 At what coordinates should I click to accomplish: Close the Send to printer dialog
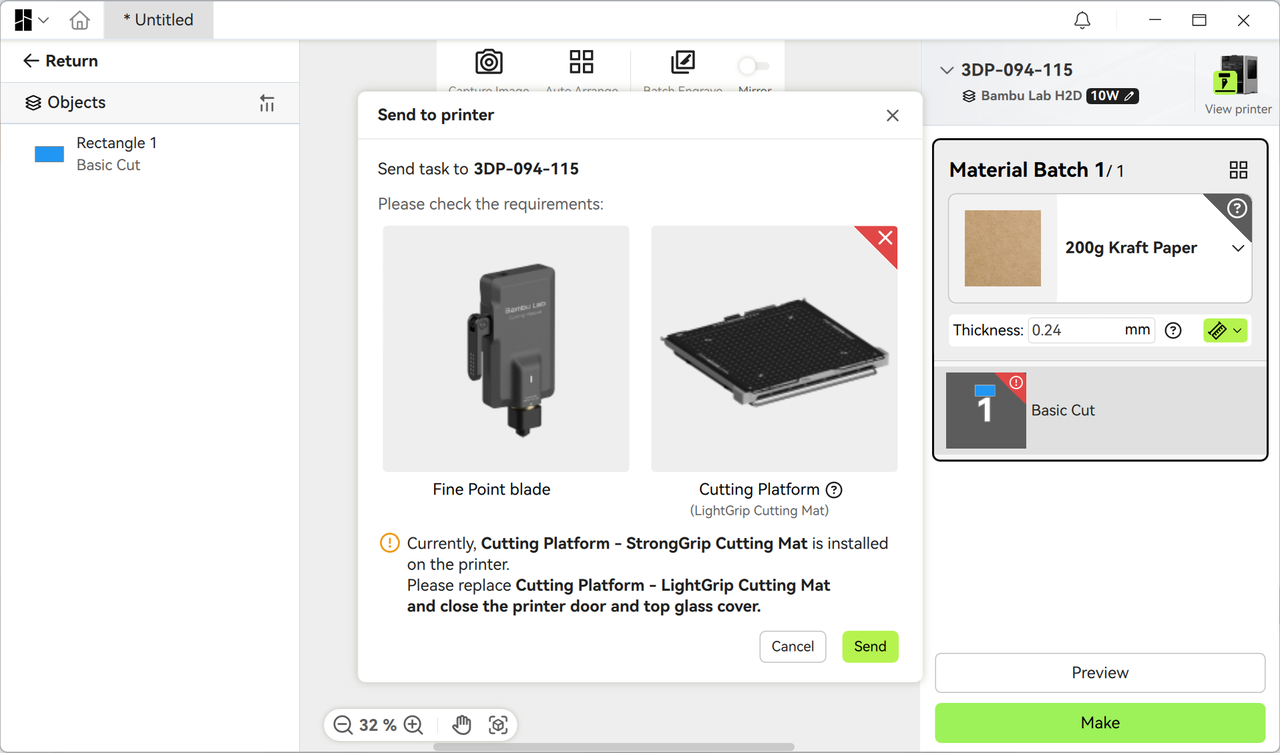(893, 115)
